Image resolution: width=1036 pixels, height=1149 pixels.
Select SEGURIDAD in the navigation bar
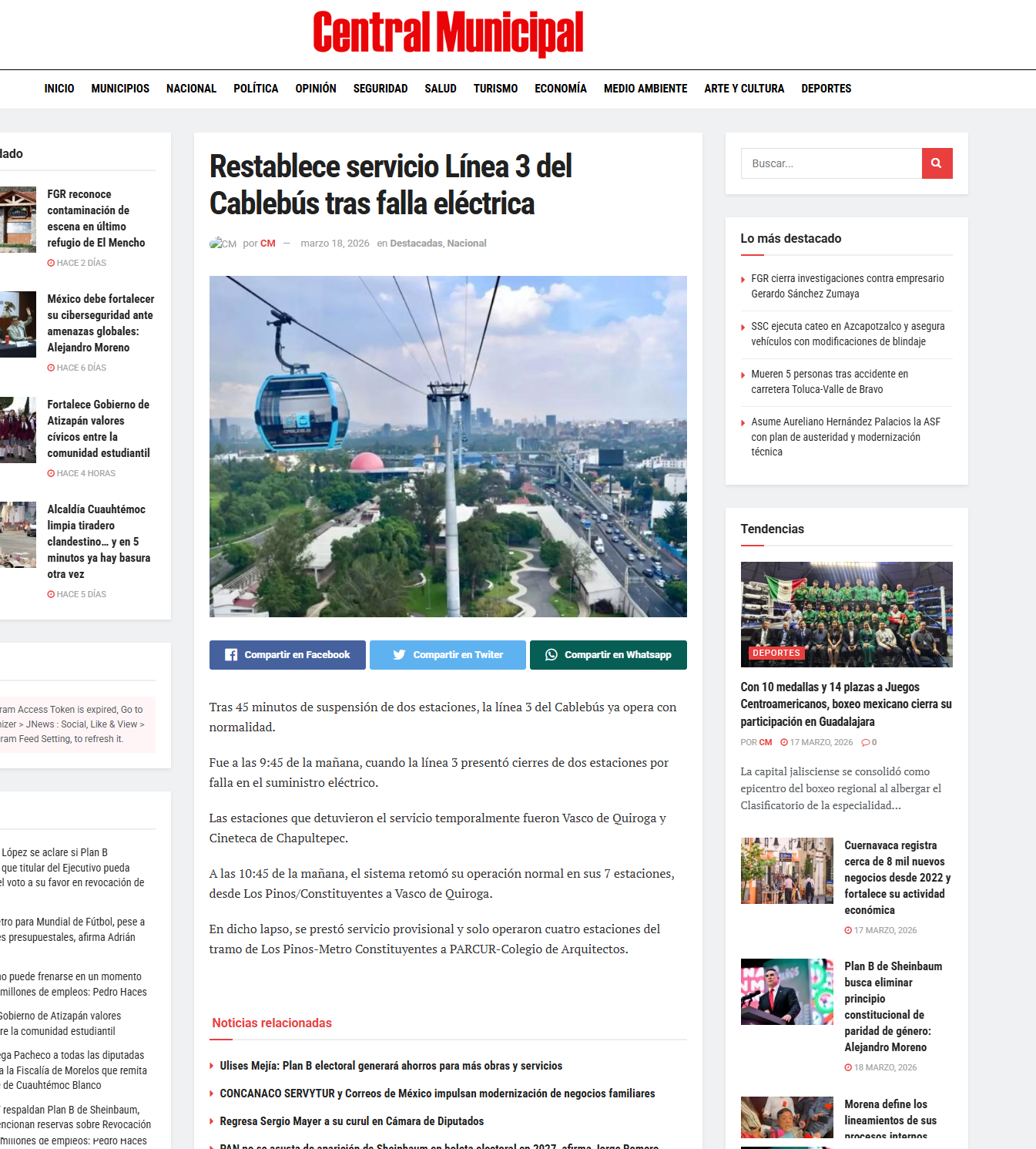(381, 89)
